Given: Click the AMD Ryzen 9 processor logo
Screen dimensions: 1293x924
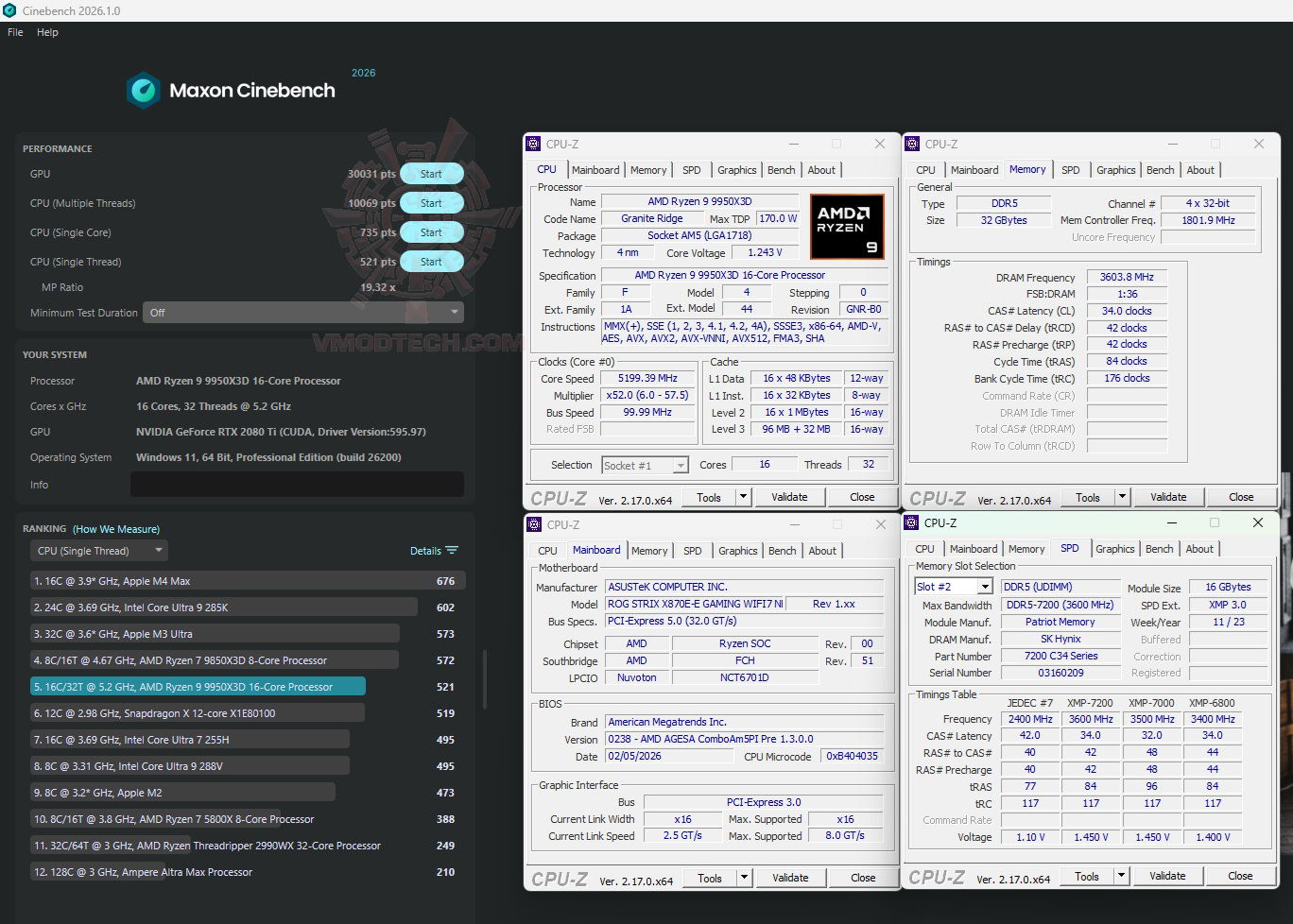Looking at the screenshot, I should click(x=847, y=226).
